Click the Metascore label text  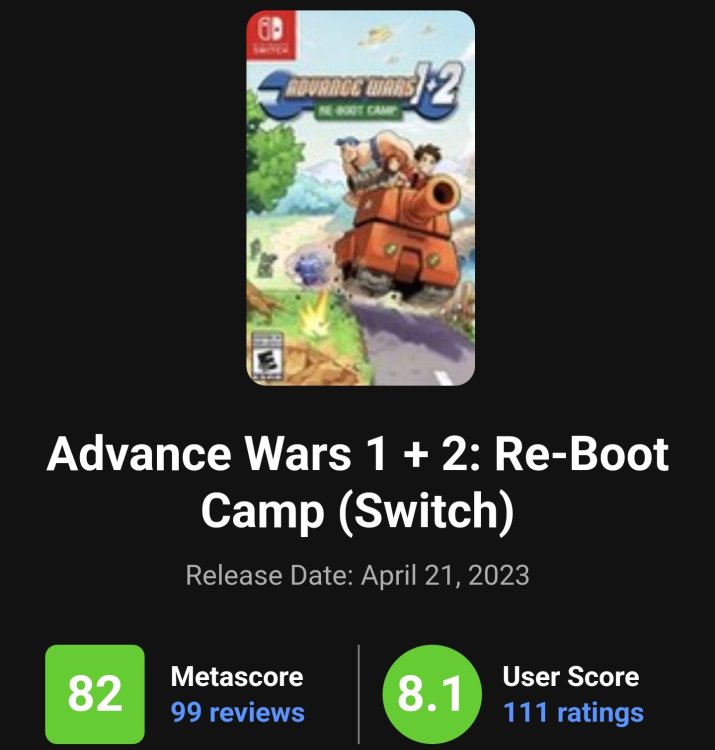pos(237,676)
